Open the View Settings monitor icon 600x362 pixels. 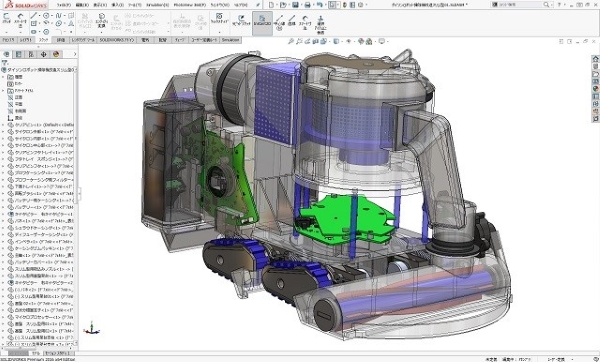[x=382, y=41]
